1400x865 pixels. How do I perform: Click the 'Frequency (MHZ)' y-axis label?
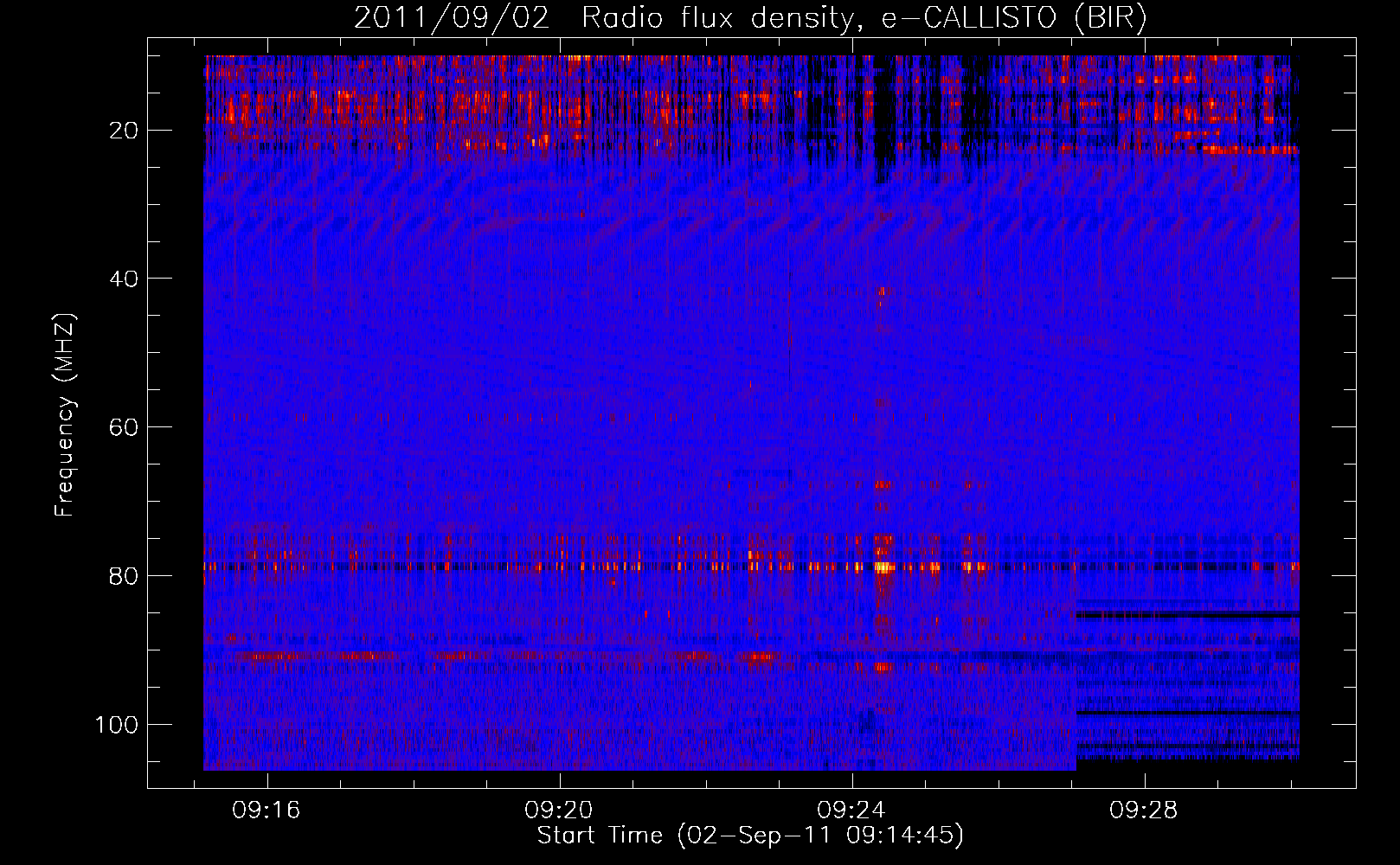click(x=65, y=414)
